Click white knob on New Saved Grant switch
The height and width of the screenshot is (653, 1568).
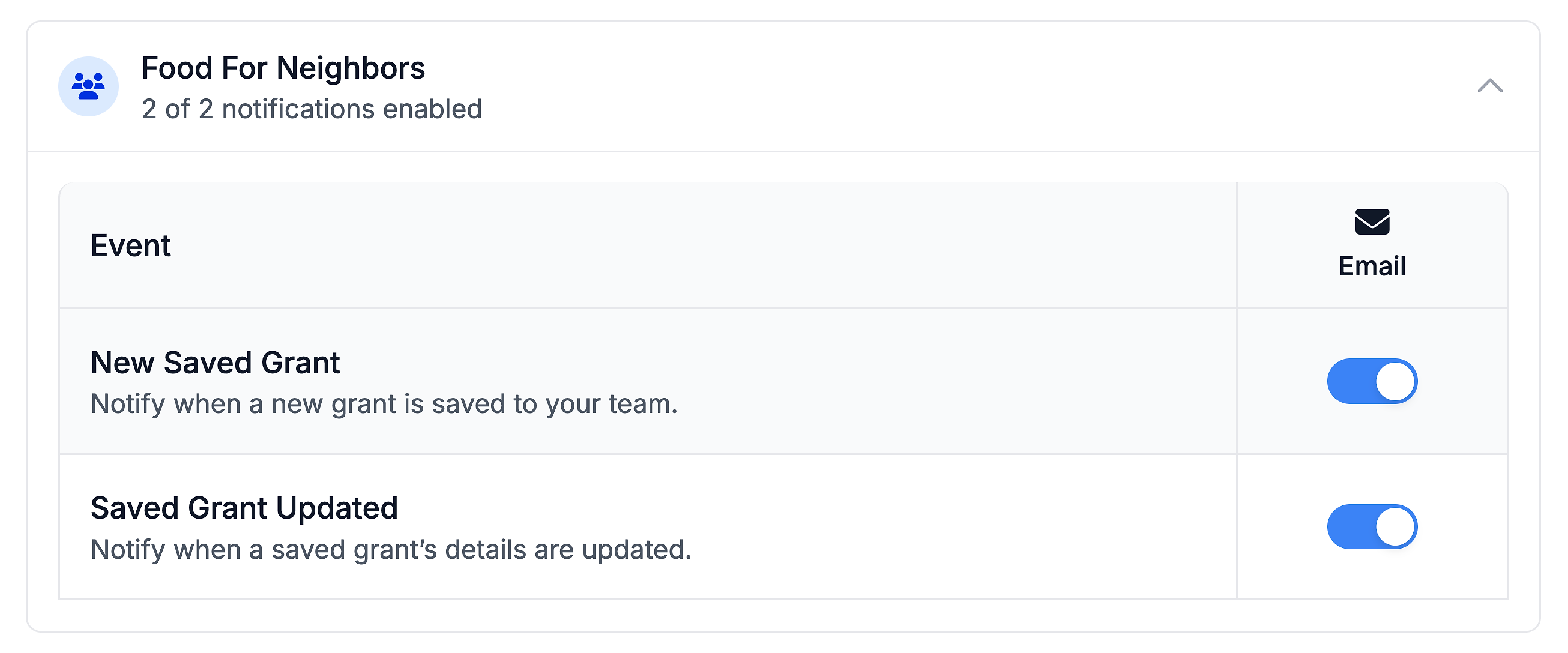coord(1395,381)
